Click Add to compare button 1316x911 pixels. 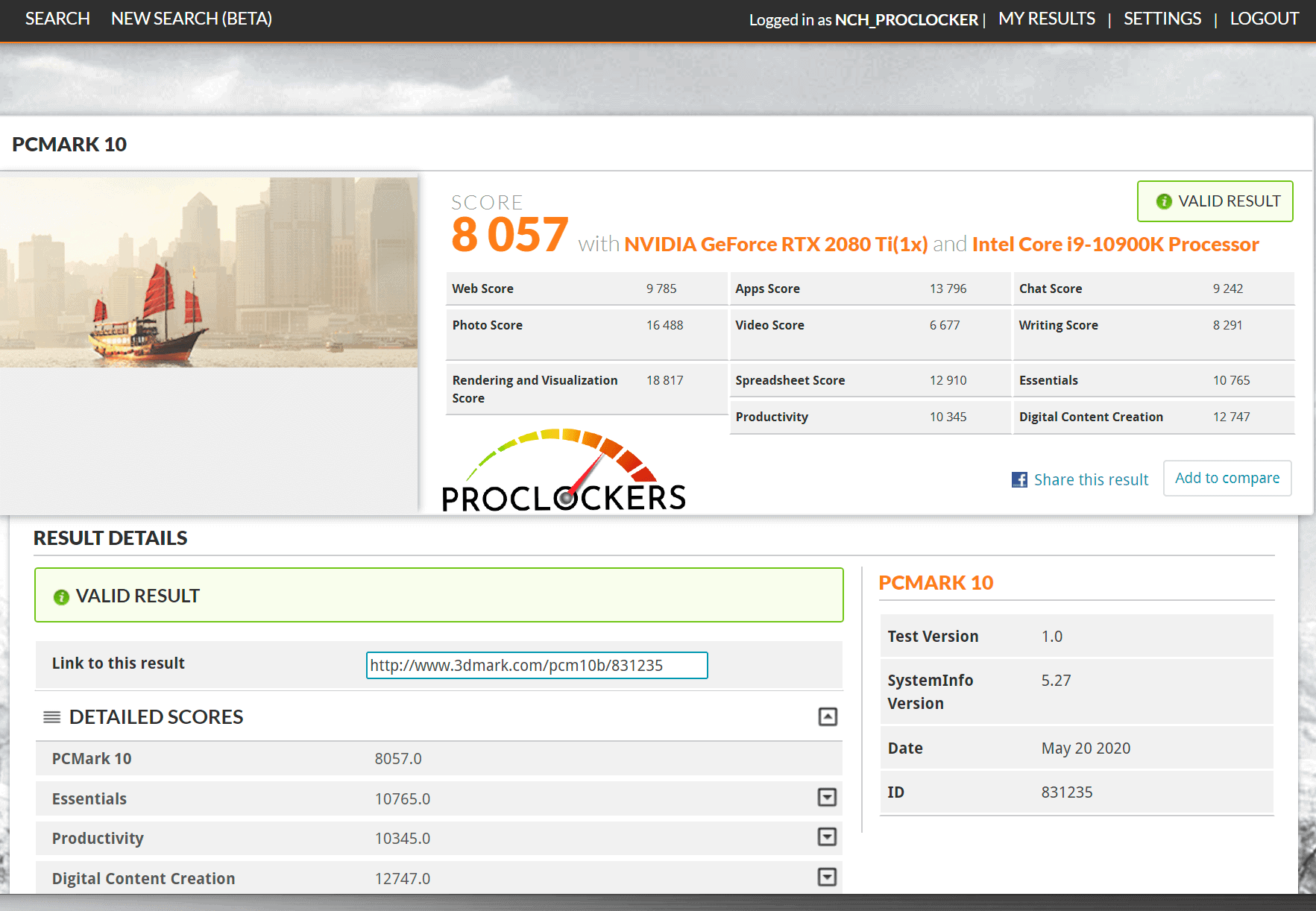1227,478
